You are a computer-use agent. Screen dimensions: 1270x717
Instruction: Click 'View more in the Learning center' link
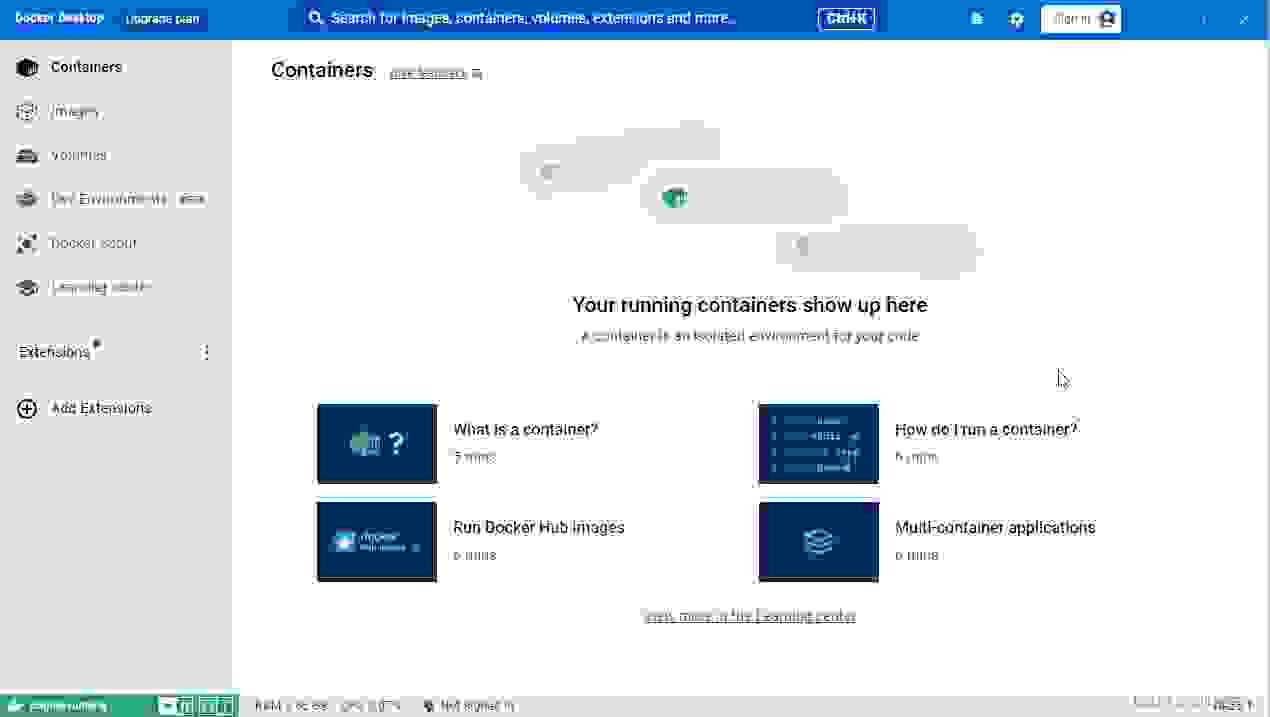(x=750, y=616)
